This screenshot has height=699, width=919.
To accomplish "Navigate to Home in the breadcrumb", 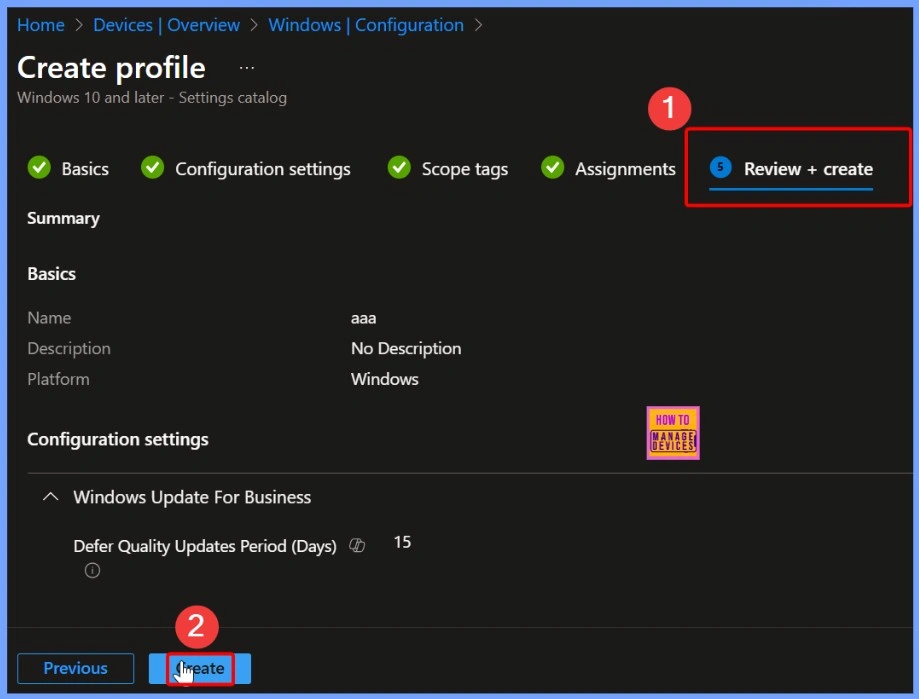I will [41, 25].
